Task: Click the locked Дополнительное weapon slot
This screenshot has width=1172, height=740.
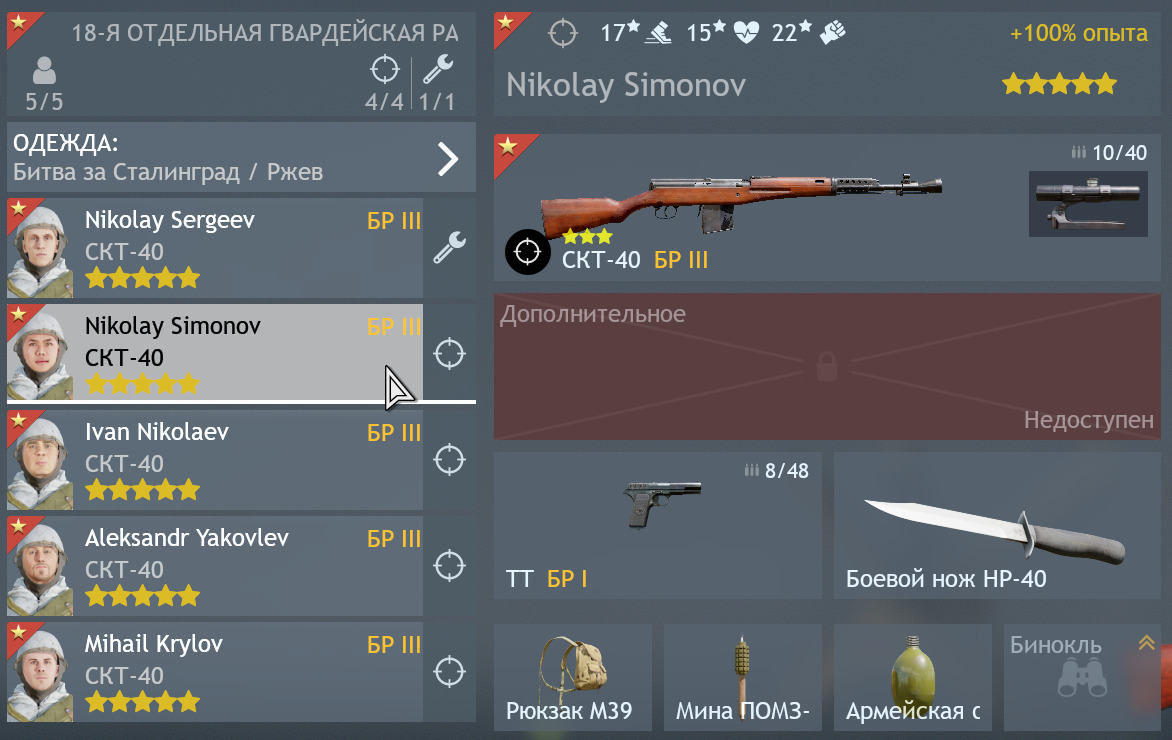Action: click(827, 366)
